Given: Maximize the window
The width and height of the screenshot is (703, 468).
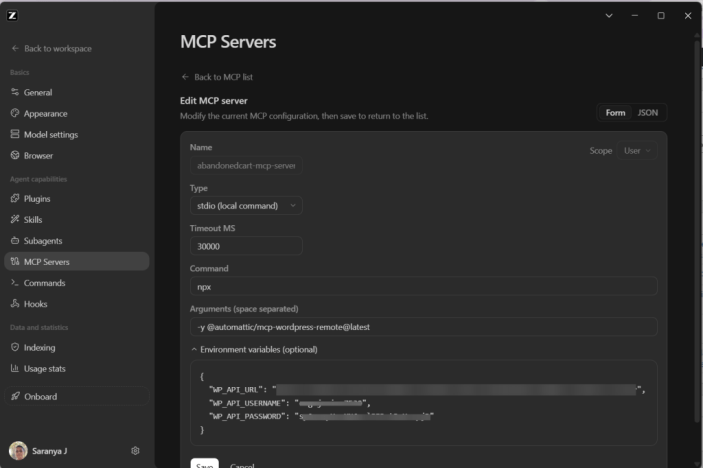Looking at the screenshot, I should [661, 16].
